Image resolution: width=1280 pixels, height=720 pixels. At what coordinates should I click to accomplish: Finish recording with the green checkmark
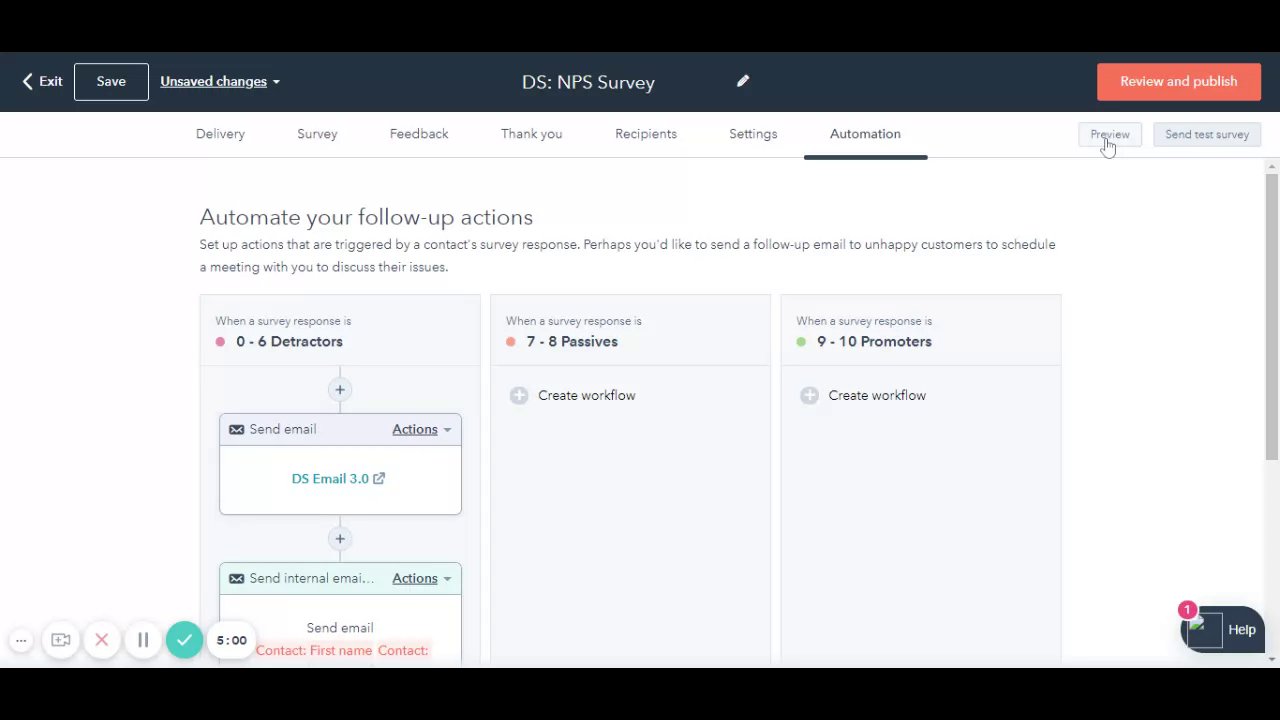pyautogui.click(x=184, y=640)
